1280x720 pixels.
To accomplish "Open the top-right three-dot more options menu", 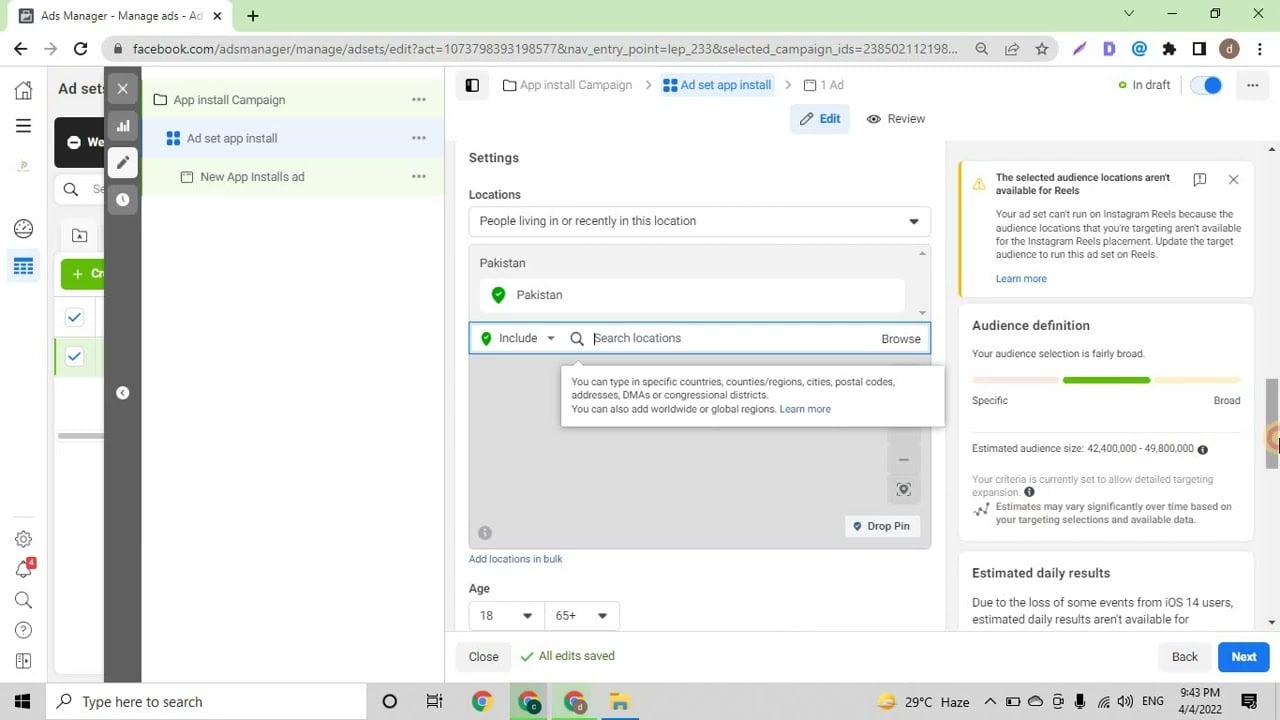I will click(x=1252, y=85).
